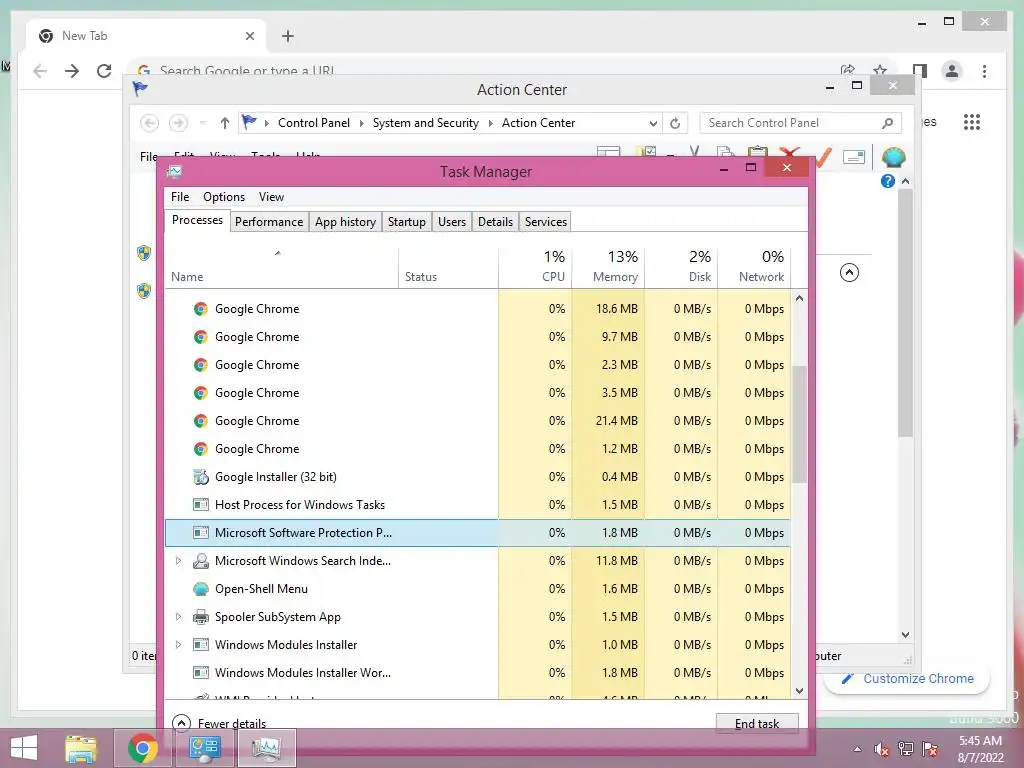This screenshot has height=768, width=1024.
Task: Click Chrome forward navigation arrow
Action: (x=72, y=71)
